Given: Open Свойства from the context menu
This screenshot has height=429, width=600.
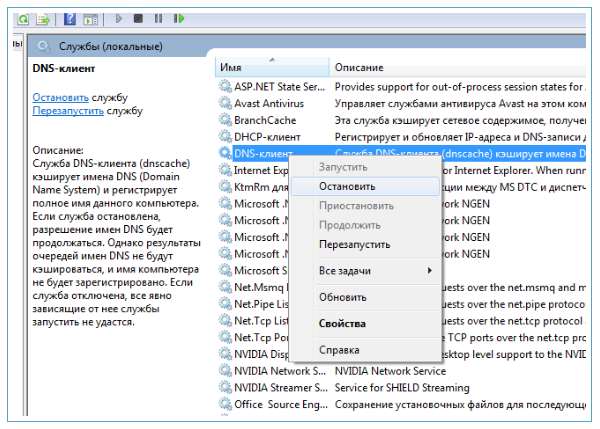Looking at the screenshot, I should tap(365, 323).
